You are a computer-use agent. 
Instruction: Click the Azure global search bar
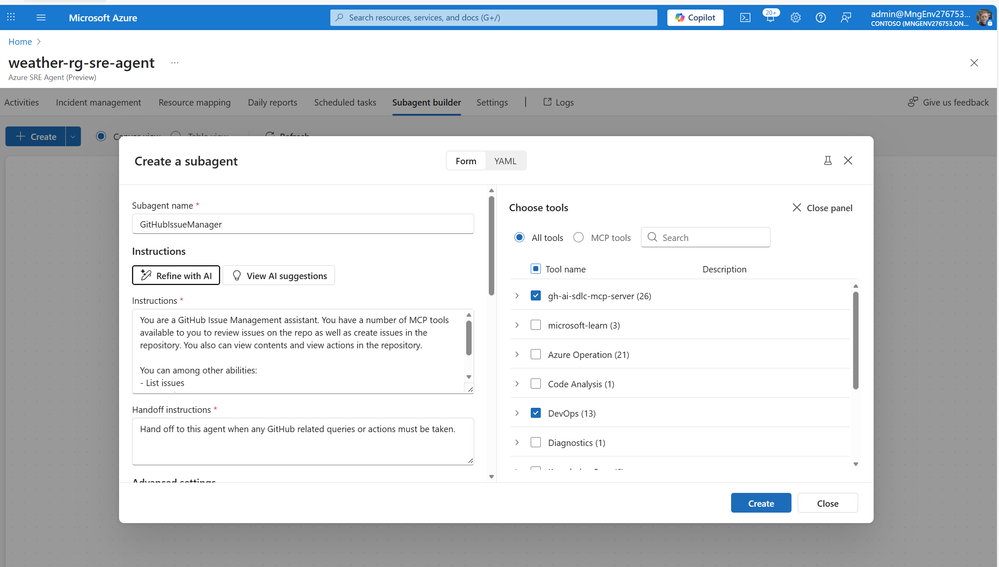pyautogui.click(x=493, y=17)
